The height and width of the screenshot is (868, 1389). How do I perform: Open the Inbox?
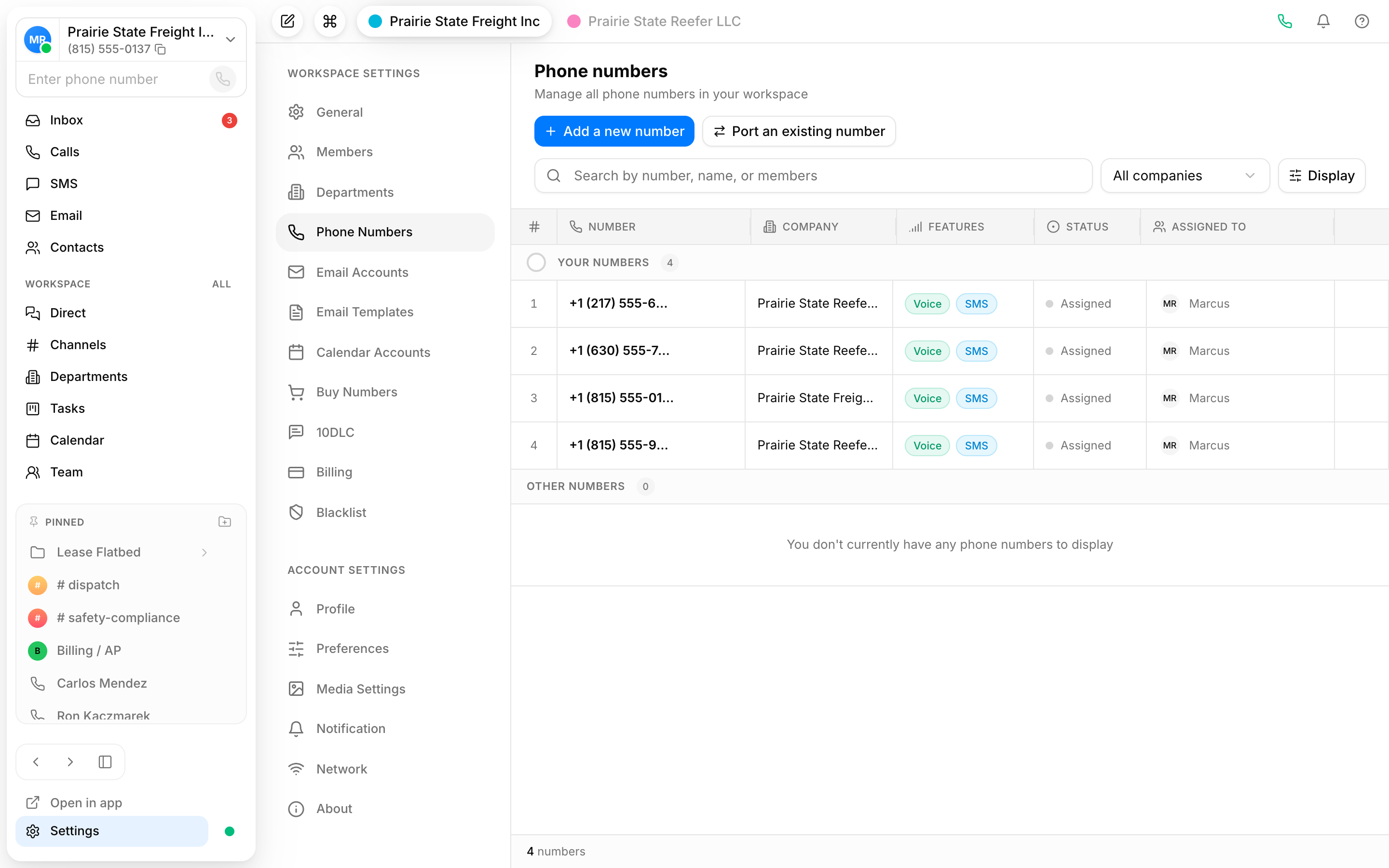[x=131, y=120]
